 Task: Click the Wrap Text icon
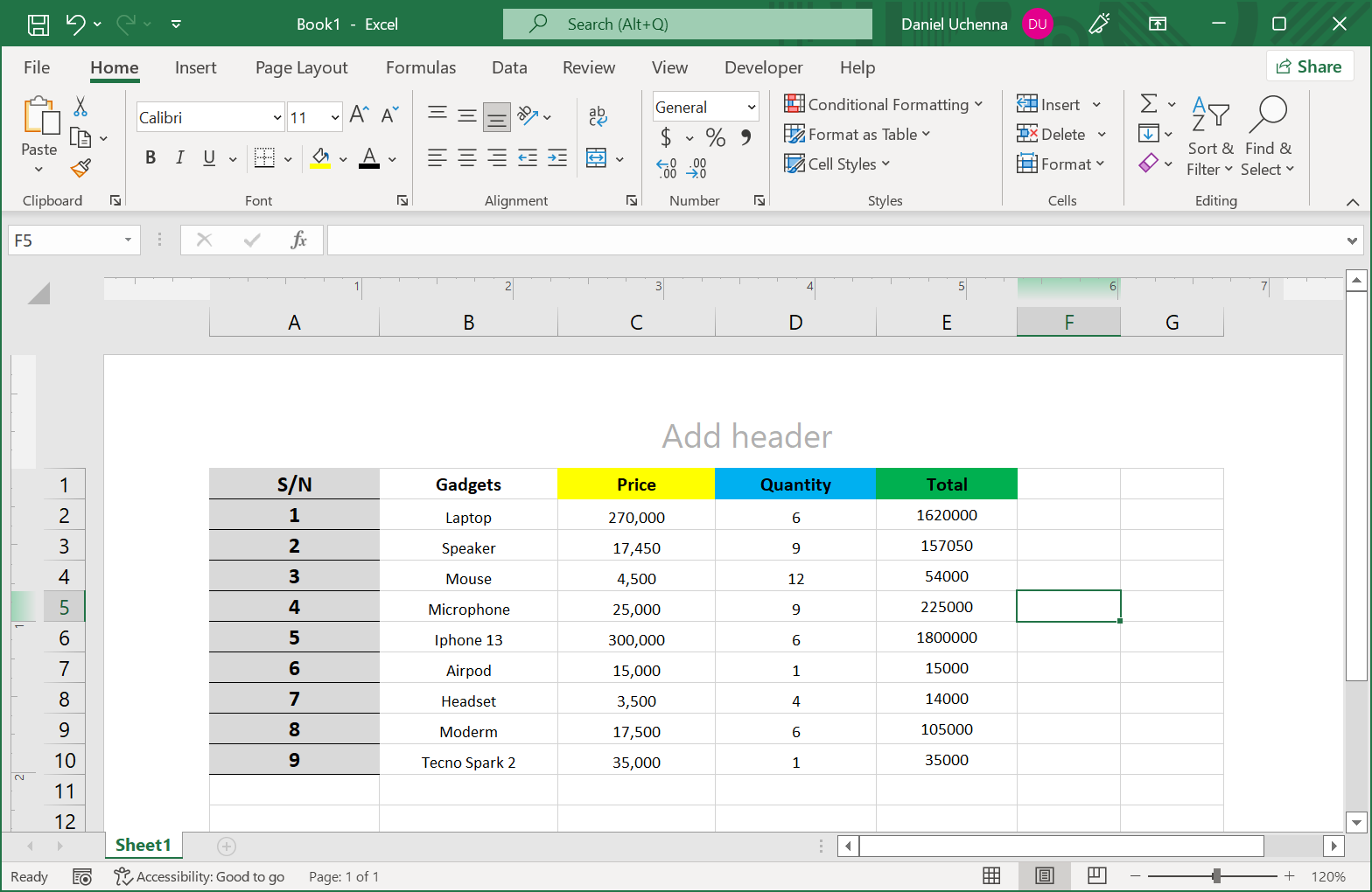[x=598, y=115]
